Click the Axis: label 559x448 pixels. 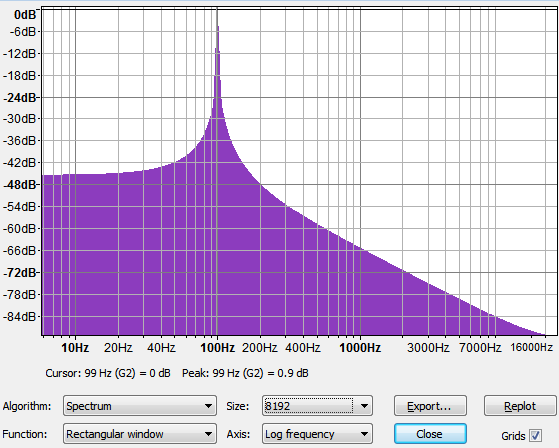[238, 434]
